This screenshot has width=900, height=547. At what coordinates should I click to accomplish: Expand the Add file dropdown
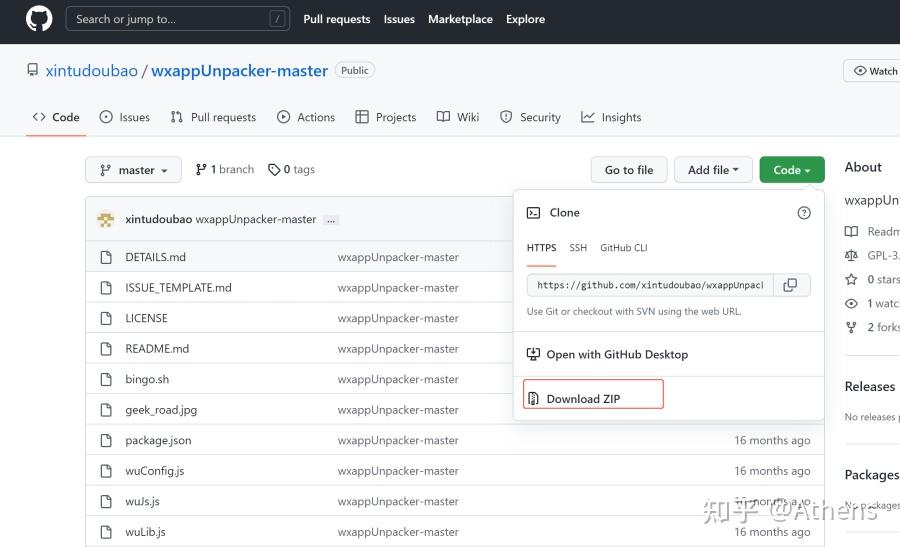click(x=713, y=170)
